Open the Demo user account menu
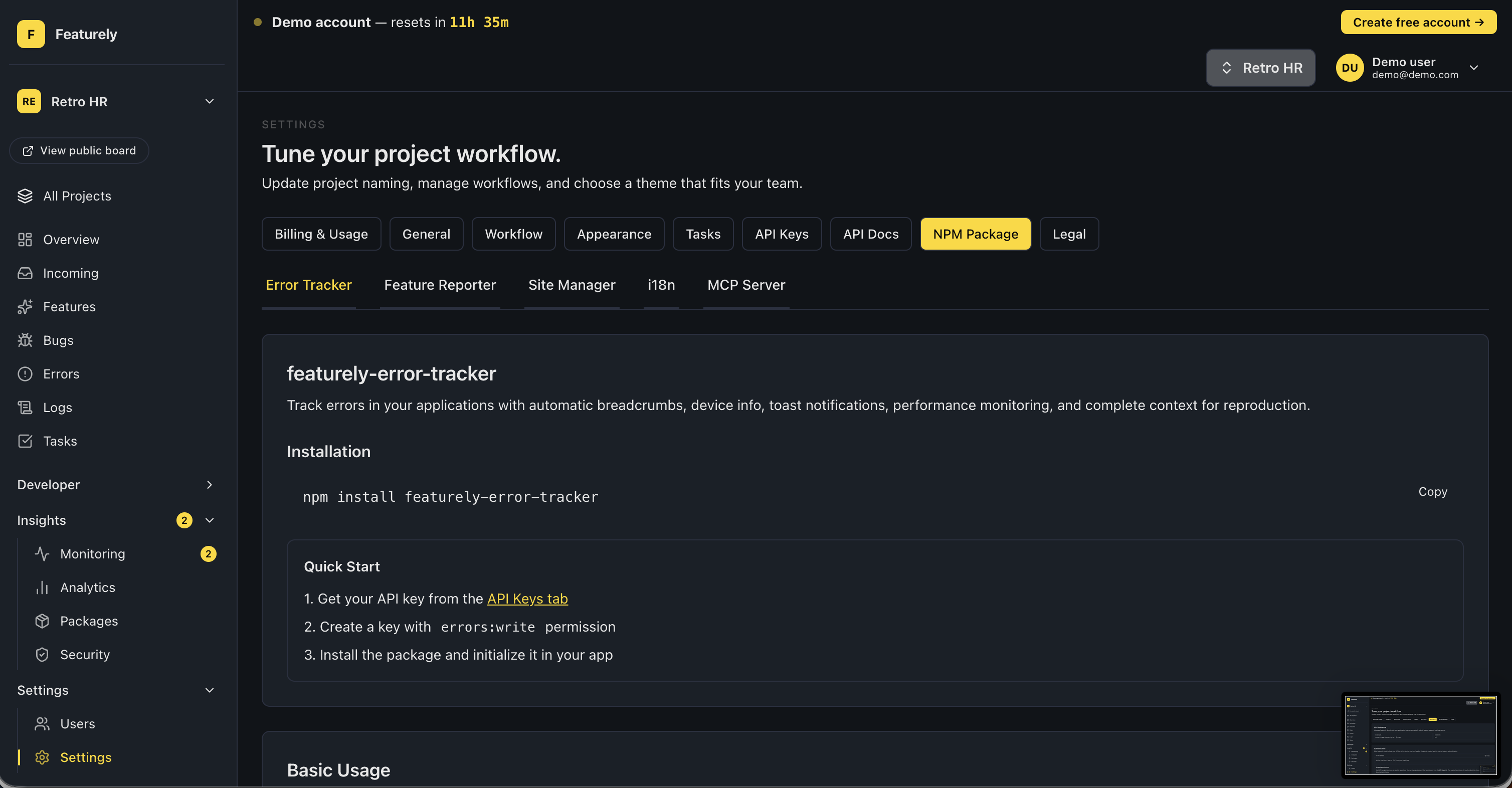 [x=1473, y=68]
